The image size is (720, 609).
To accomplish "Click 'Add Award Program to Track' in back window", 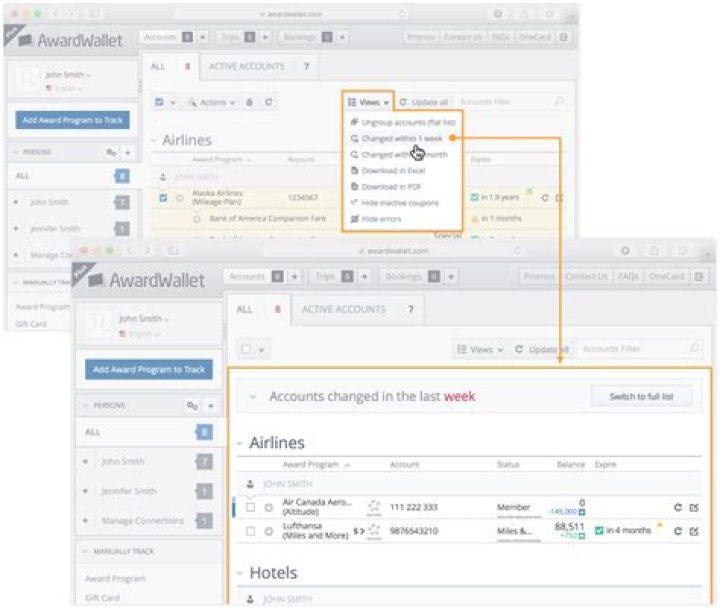I will click(73, 120).
